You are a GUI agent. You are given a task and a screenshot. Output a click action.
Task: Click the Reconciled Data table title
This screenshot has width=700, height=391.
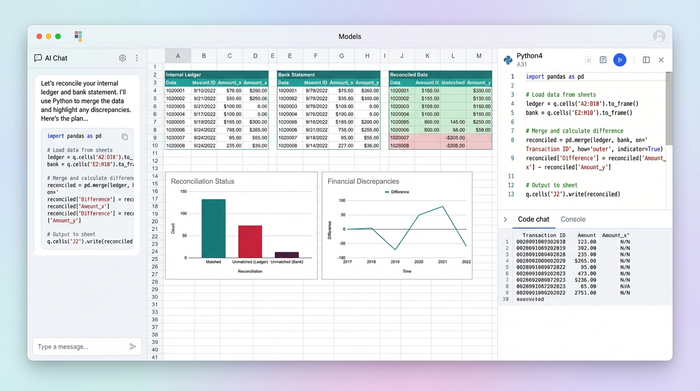pyautogui.click(x=408, y=75)
